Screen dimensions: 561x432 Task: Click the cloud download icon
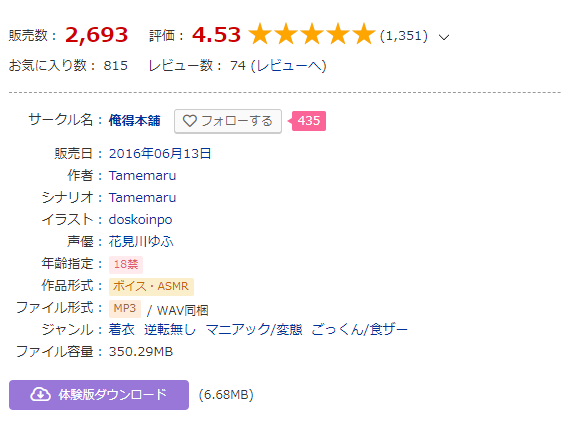pos(40,395)
